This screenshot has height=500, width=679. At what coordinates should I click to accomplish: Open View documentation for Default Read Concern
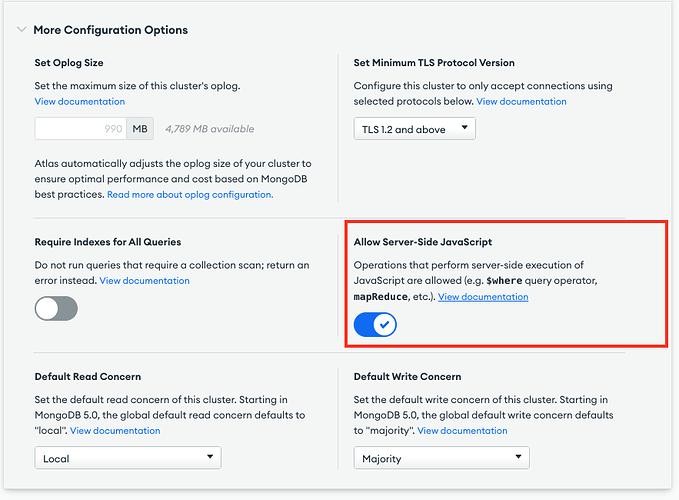[x=115, y=430]
